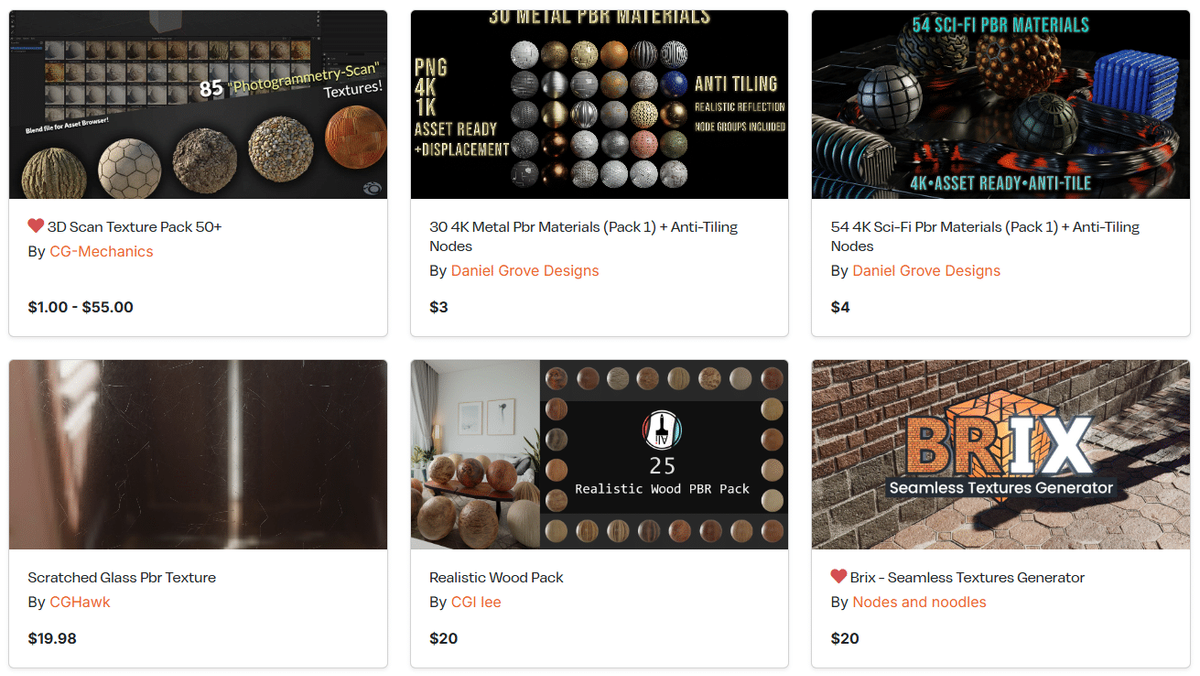Screen dimensions: 1200x676
Task: Click the heart icon beside Brix Seamless Textures Generator
Action: point(839,576)
